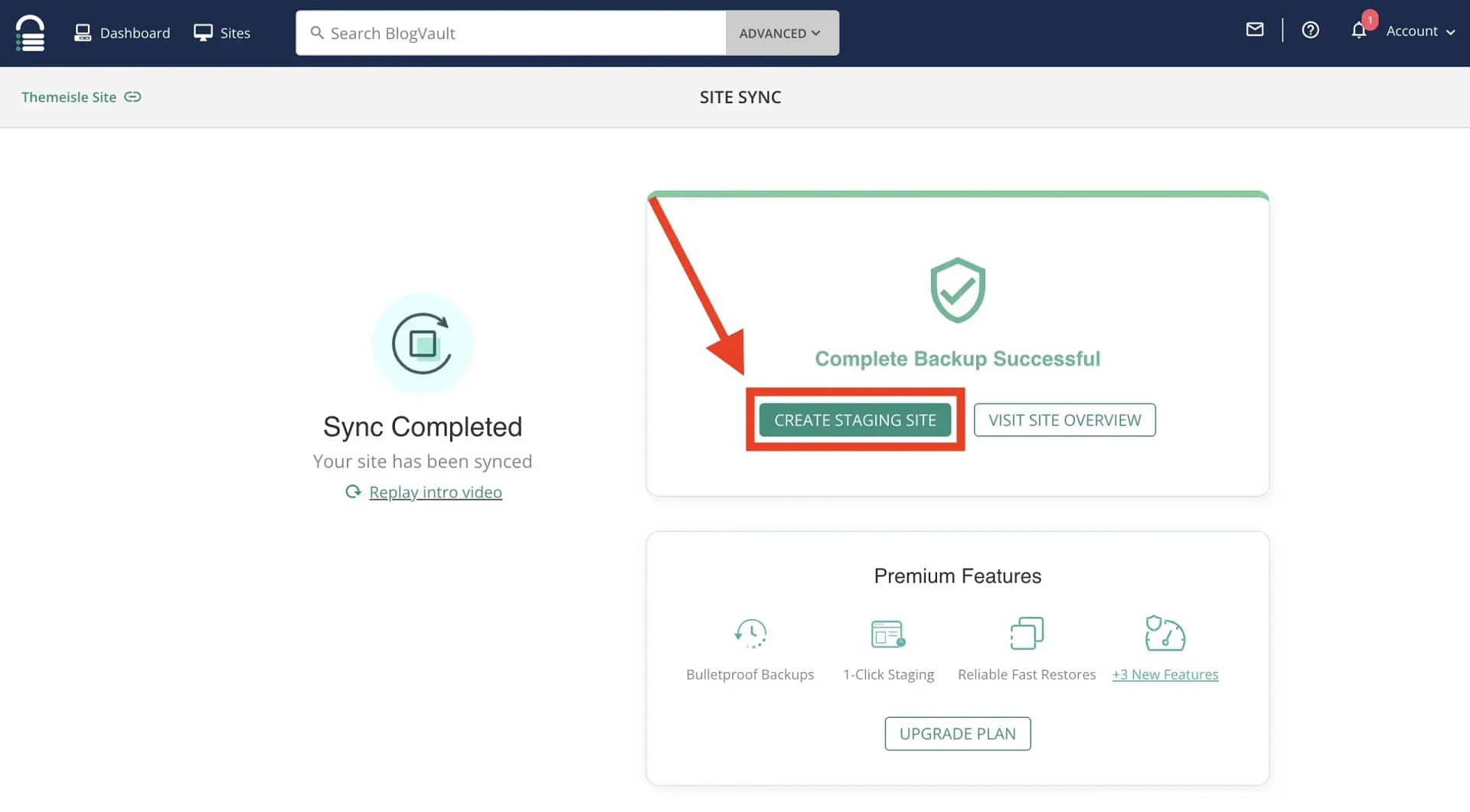Click the Bulletproof Backups clock icon
This screenshot has height=812, width=1470.
[x=750, y=634]
